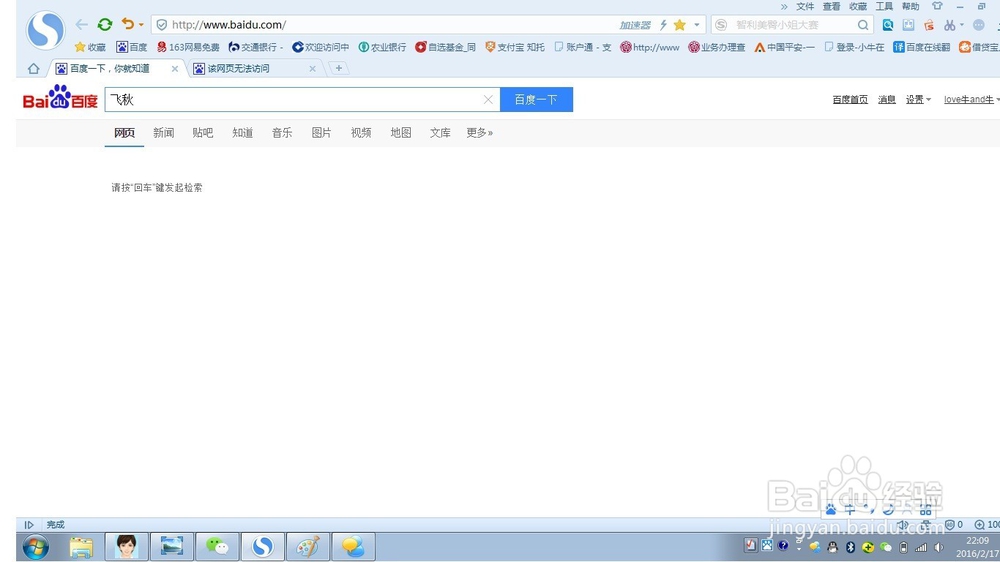Switch to the 该网页无法访问 tab
This screenshot has width=1000, height=562.
[x=253, y=68]
